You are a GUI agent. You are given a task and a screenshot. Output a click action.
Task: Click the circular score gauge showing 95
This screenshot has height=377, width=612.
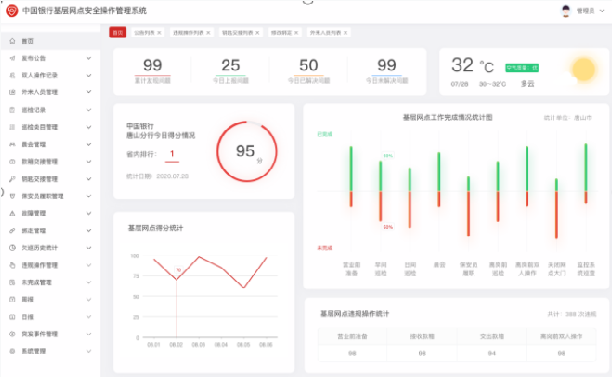tap(247, 151)
